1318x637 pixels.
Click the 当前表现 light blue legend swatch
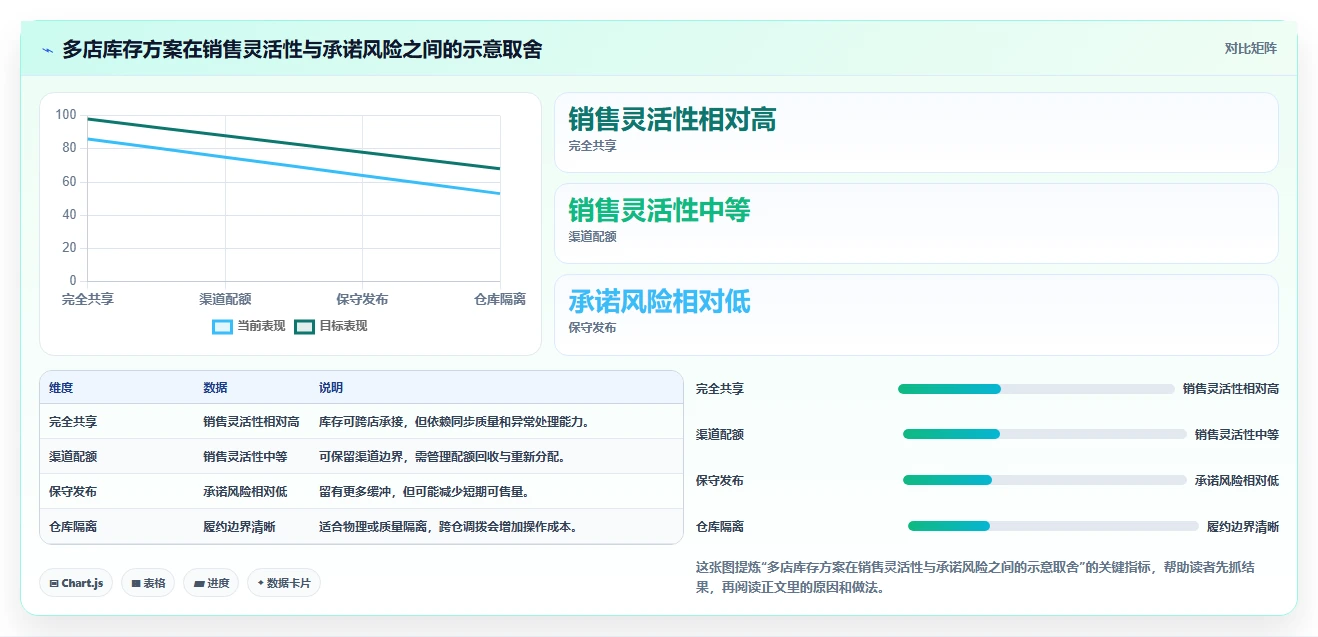coord(222,327)
